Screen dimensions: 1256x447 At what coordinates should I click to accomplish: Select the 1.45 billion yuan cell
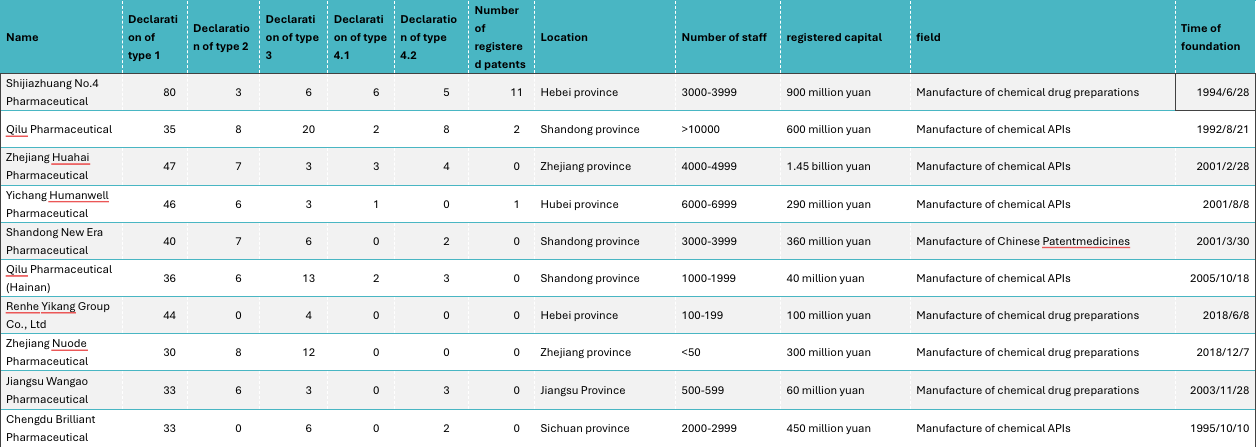[x=845, y=166]
